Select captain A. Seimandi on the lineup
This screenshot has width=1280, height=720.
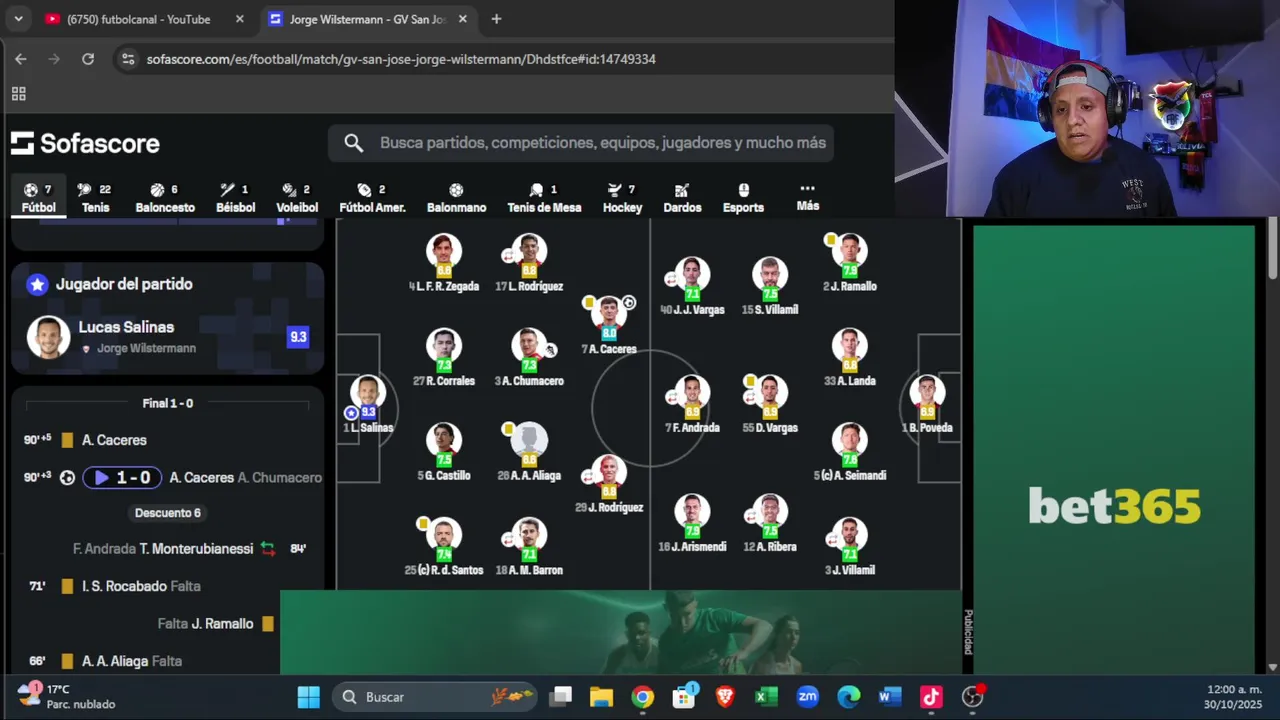849,452
